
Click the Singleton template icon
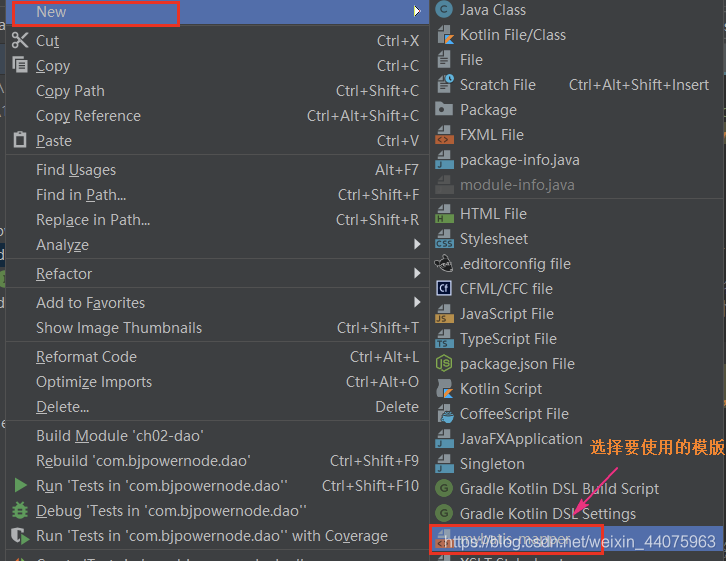(x=444, y=464)
